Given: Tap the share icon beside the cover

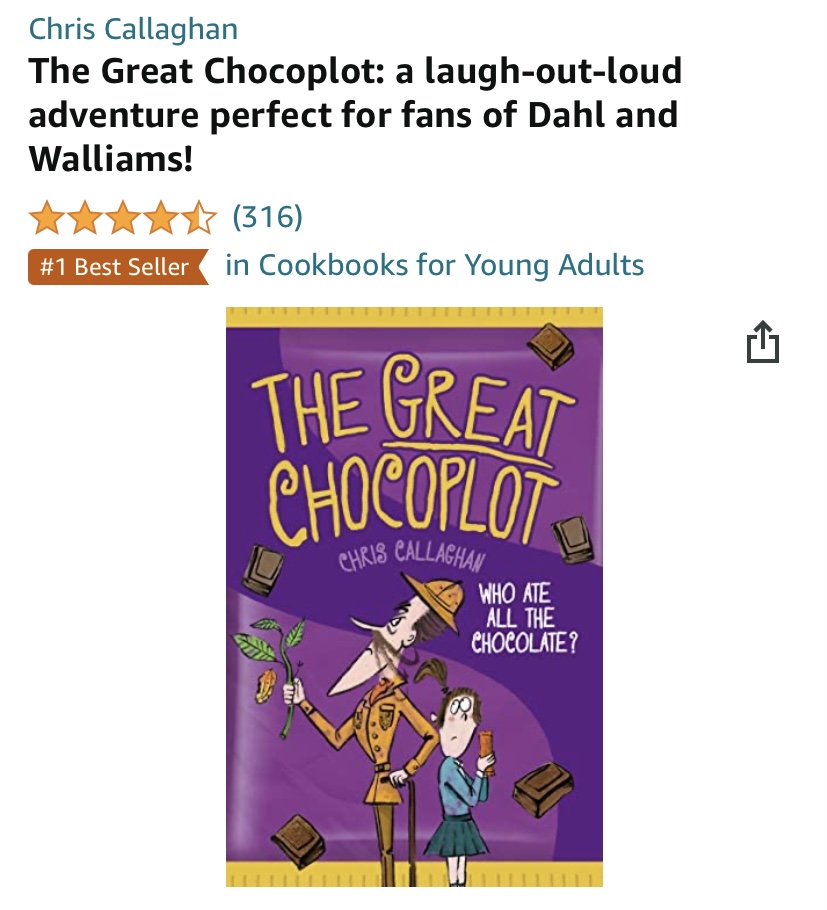Looking at the screenshot, I should pyautogui.click(x=763, y=342).
